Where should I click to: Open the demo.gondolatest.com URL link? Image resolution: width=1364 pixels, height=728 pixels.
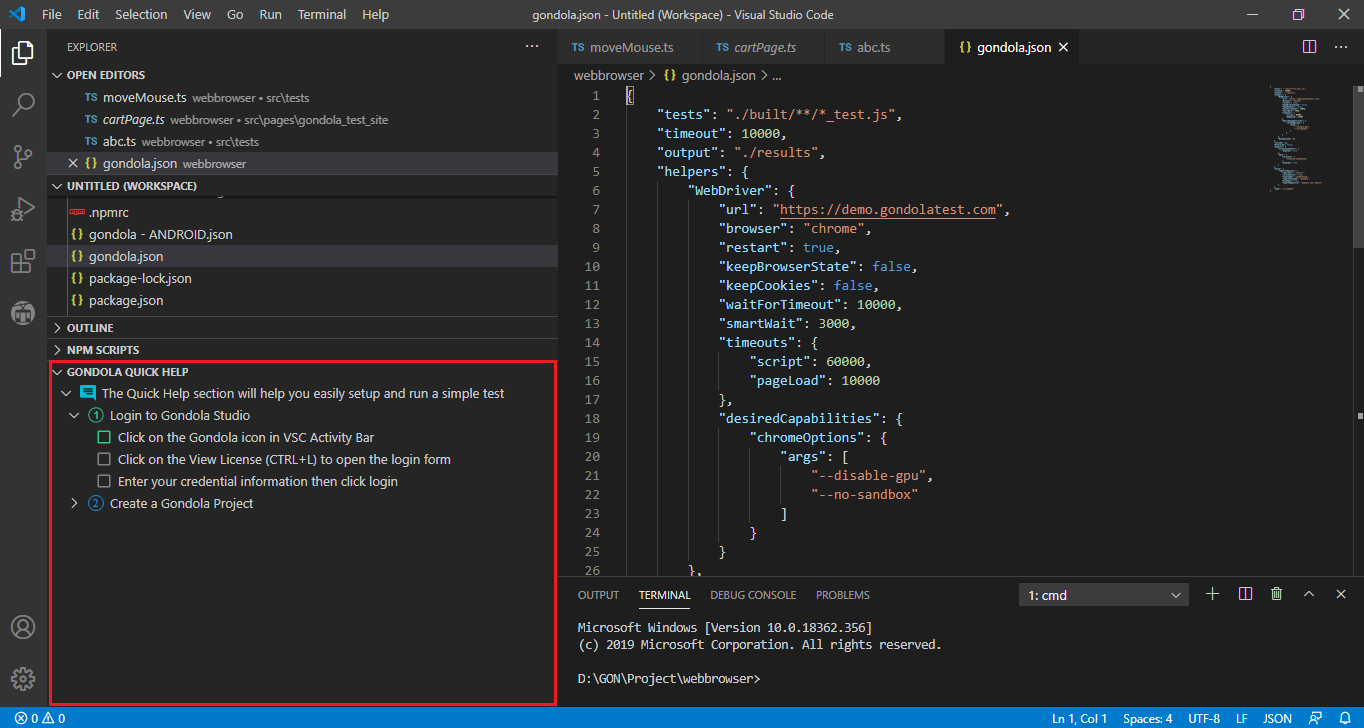click(x=888, y=209)
